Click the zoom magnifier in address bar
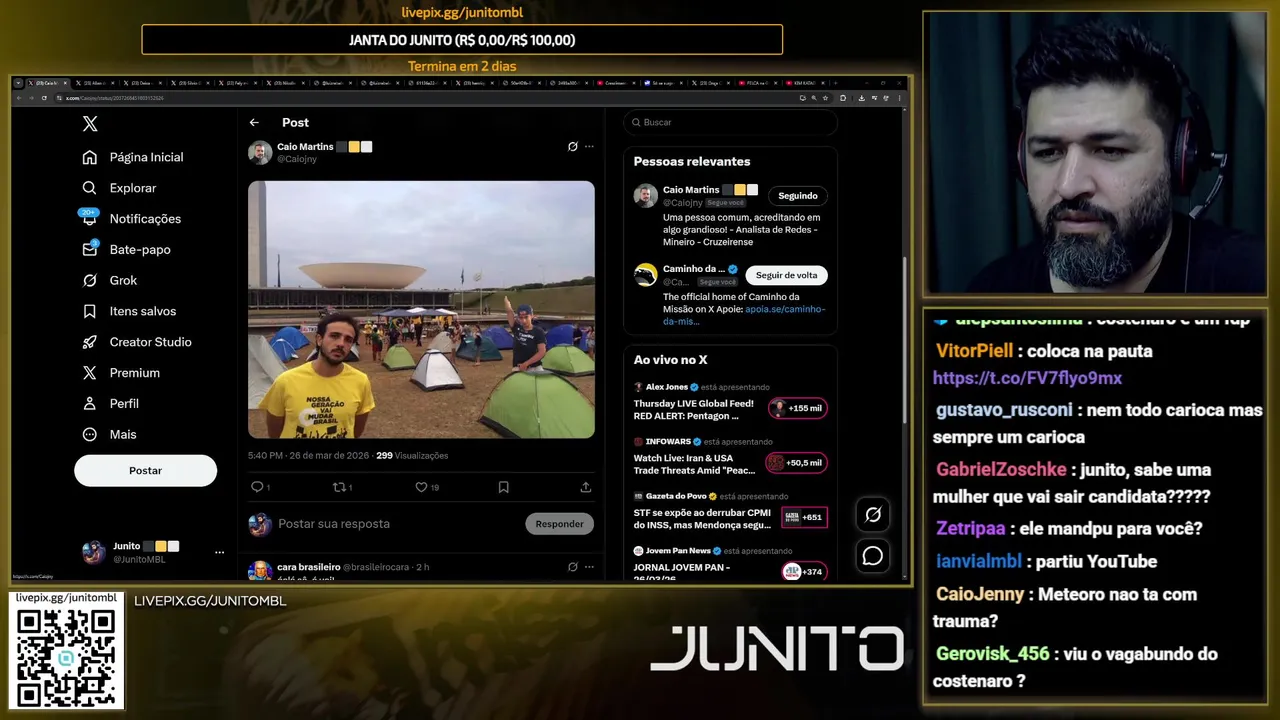1280x720 pixels. [x=814, y=98]
